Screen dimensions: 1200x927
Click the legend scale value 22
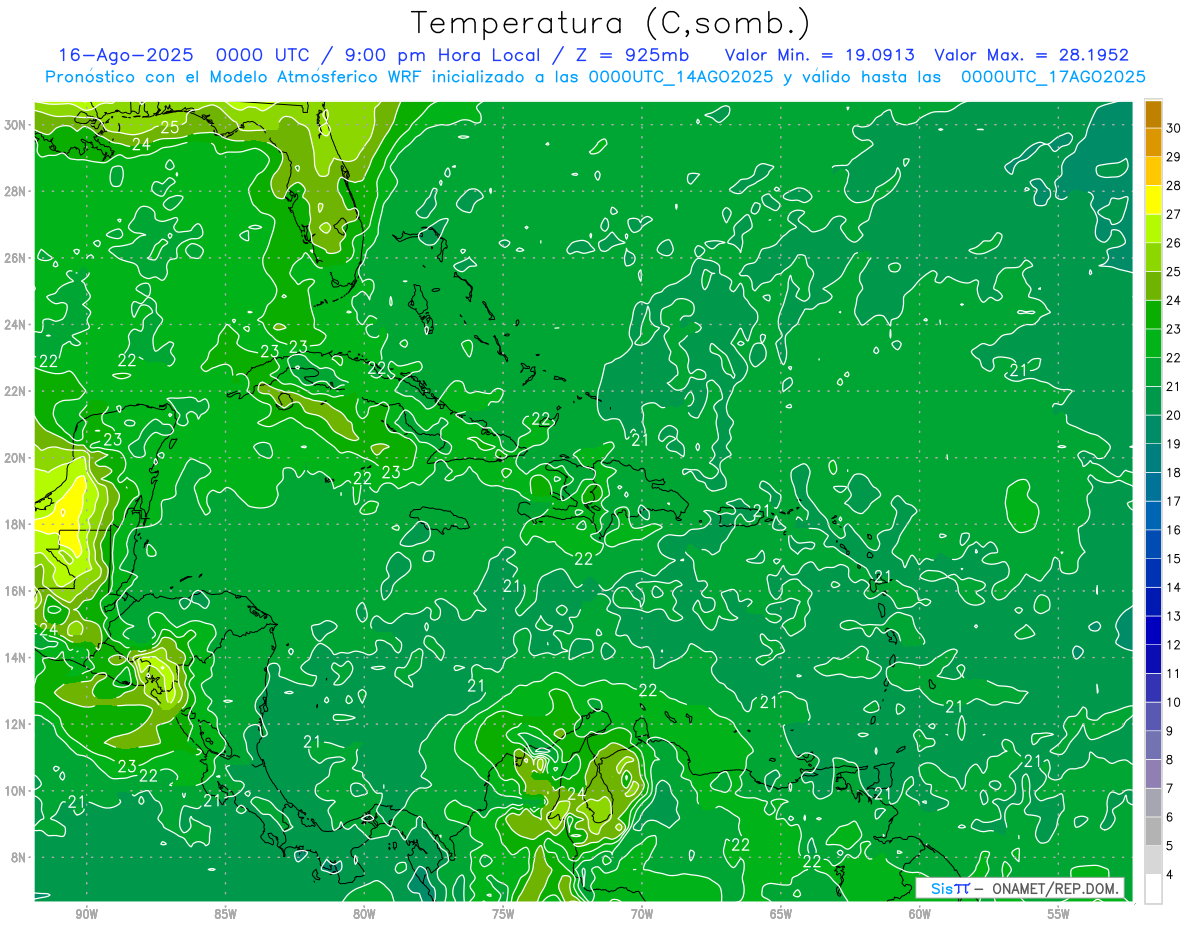pos(1175,358)
